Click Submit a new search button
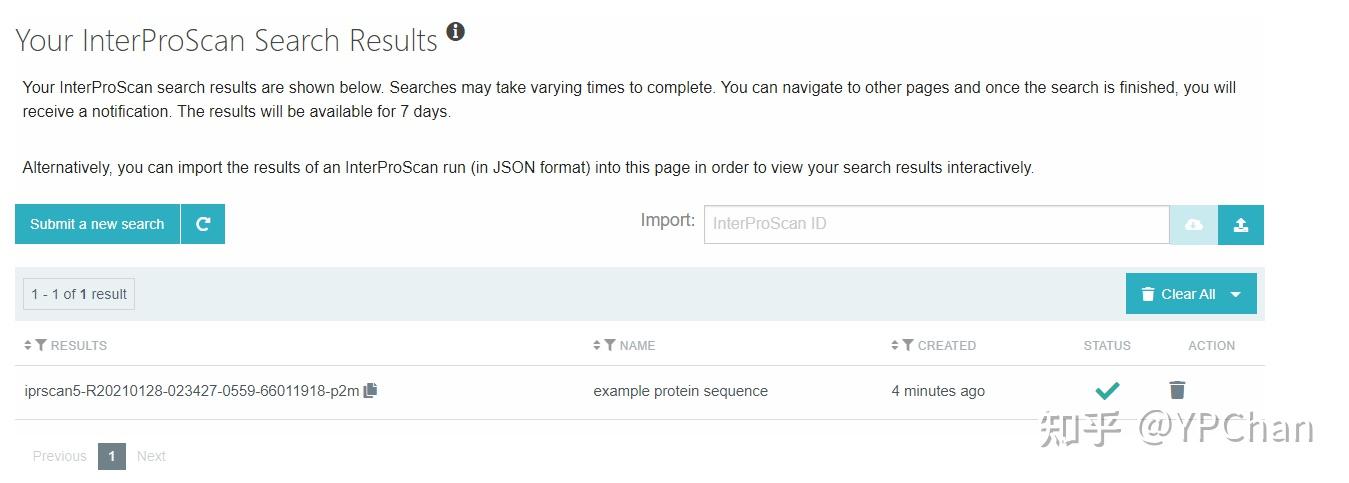This screenshot has height=483, width=1349. pos(97,224)
